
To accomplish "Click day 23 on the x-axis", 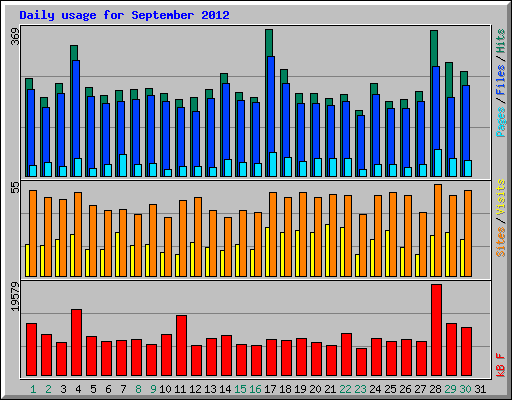I will [x=360, y=389].
